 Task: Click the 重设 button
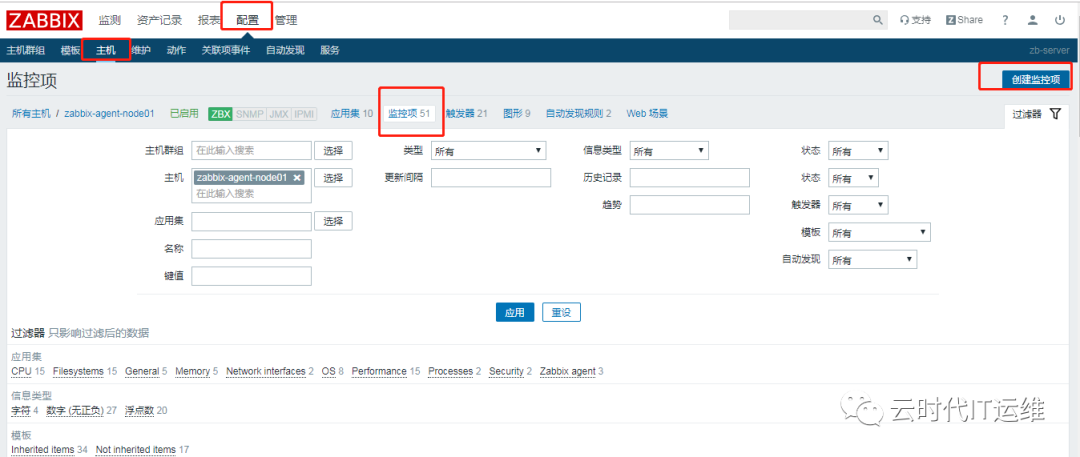(x=561, y=312)
